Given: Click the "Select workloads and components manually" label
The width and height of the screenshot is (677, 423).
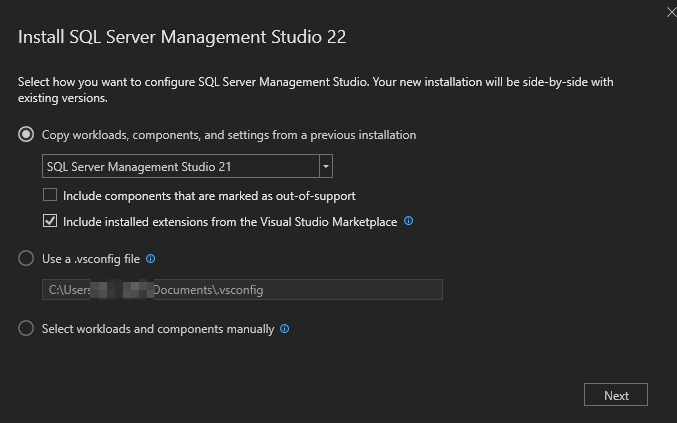Looking at the screenshot, I should (x=158, y=328).
